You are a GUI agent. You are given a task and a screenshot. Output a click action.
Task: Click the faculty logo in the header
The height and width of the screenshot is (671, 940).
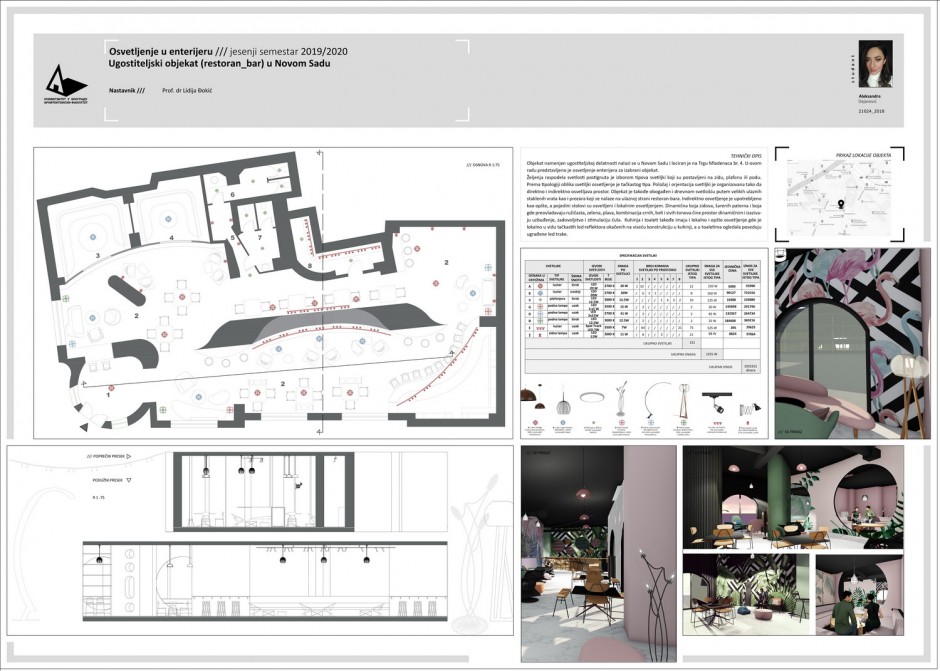69,80
